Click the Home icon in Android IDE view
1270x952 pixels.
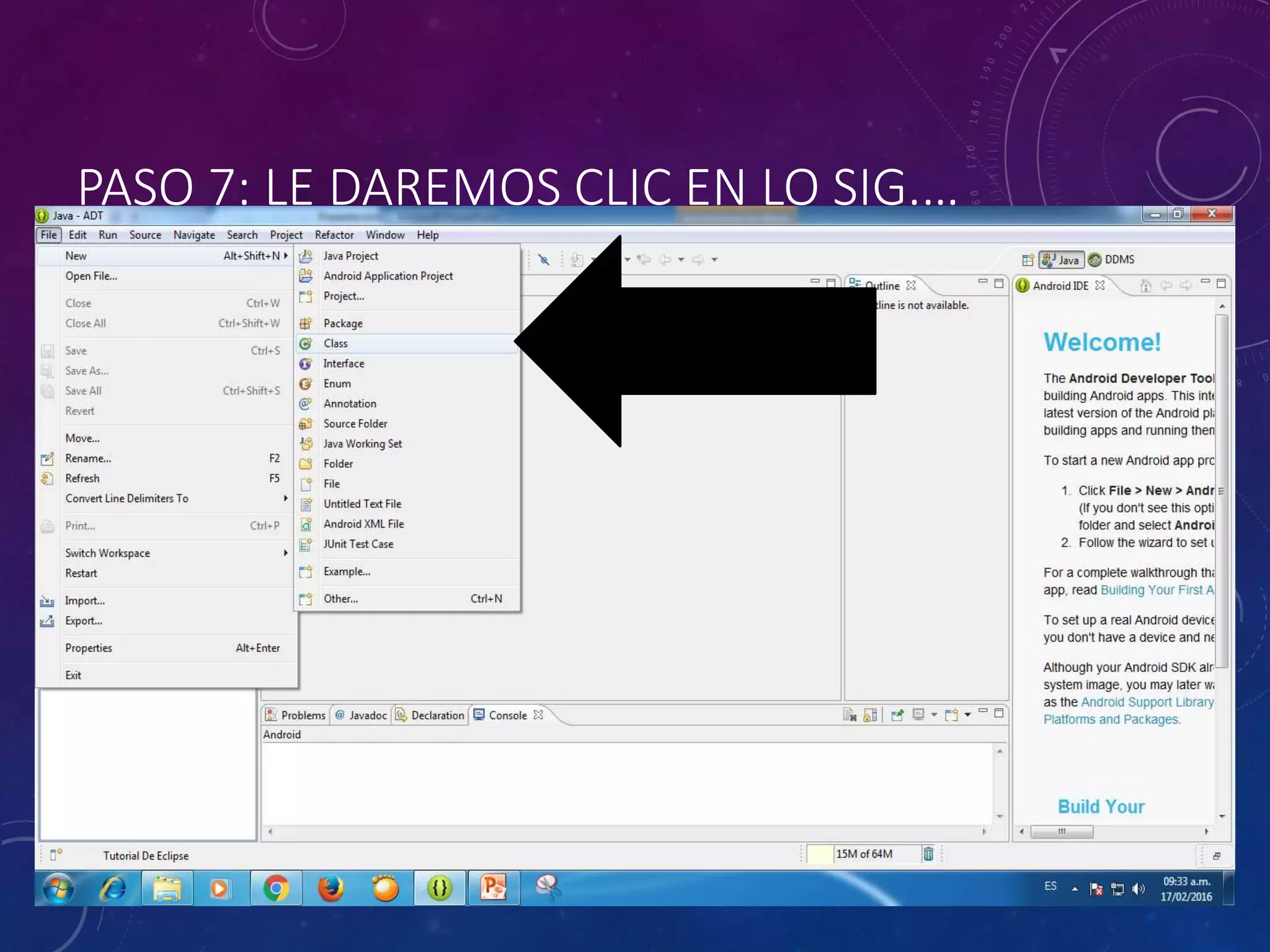coord(1145,286)
